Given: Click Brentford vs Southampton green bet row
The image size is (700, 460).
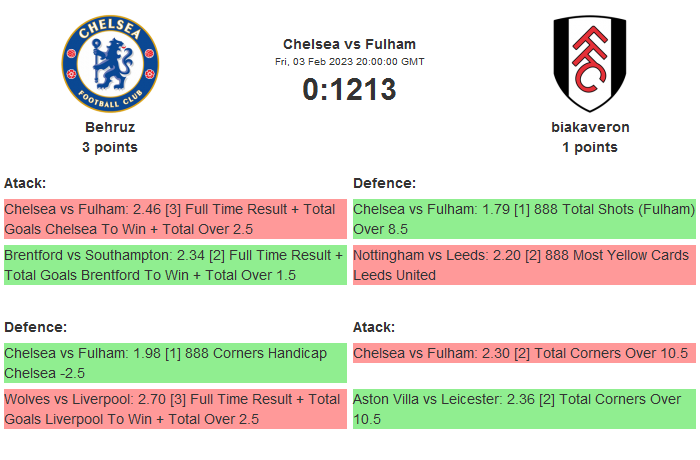Looking at the screenshot, I should point(174,265).
